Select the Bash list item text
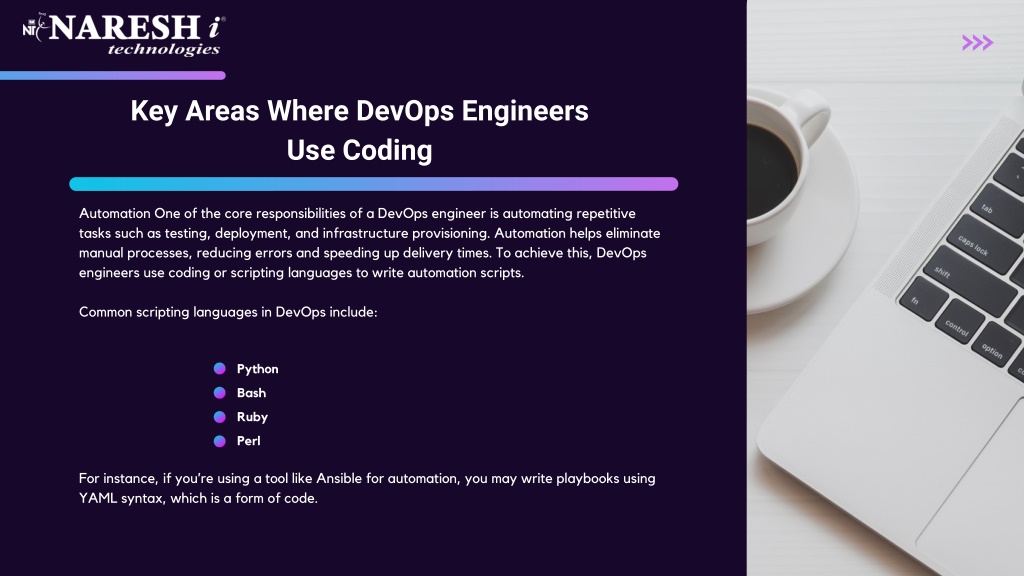The width and height of the screenshot is (1024, 576). point(251,393)
